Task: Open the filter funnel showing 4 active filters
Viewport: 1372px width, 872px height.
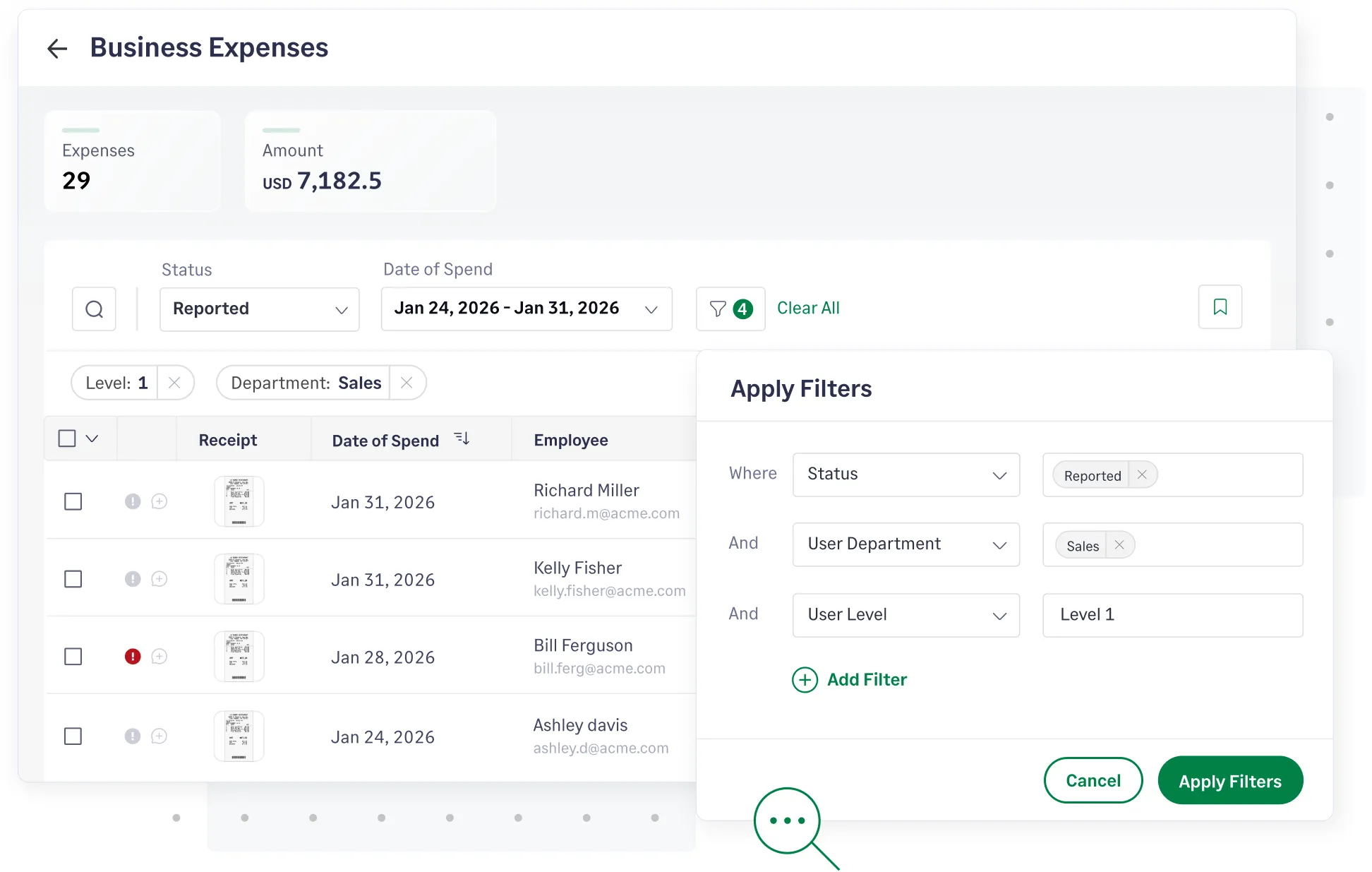Action: 730,309
